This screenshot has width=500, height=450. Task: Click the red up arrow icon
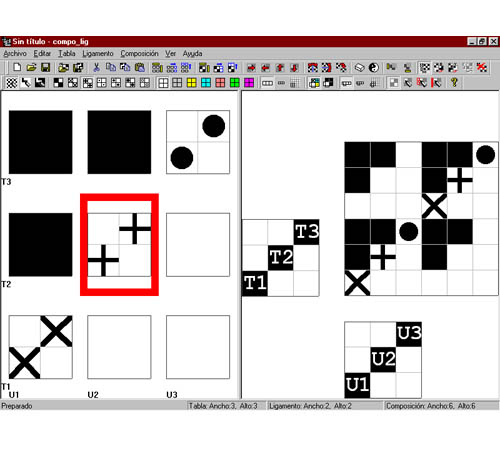pos(280,68)
